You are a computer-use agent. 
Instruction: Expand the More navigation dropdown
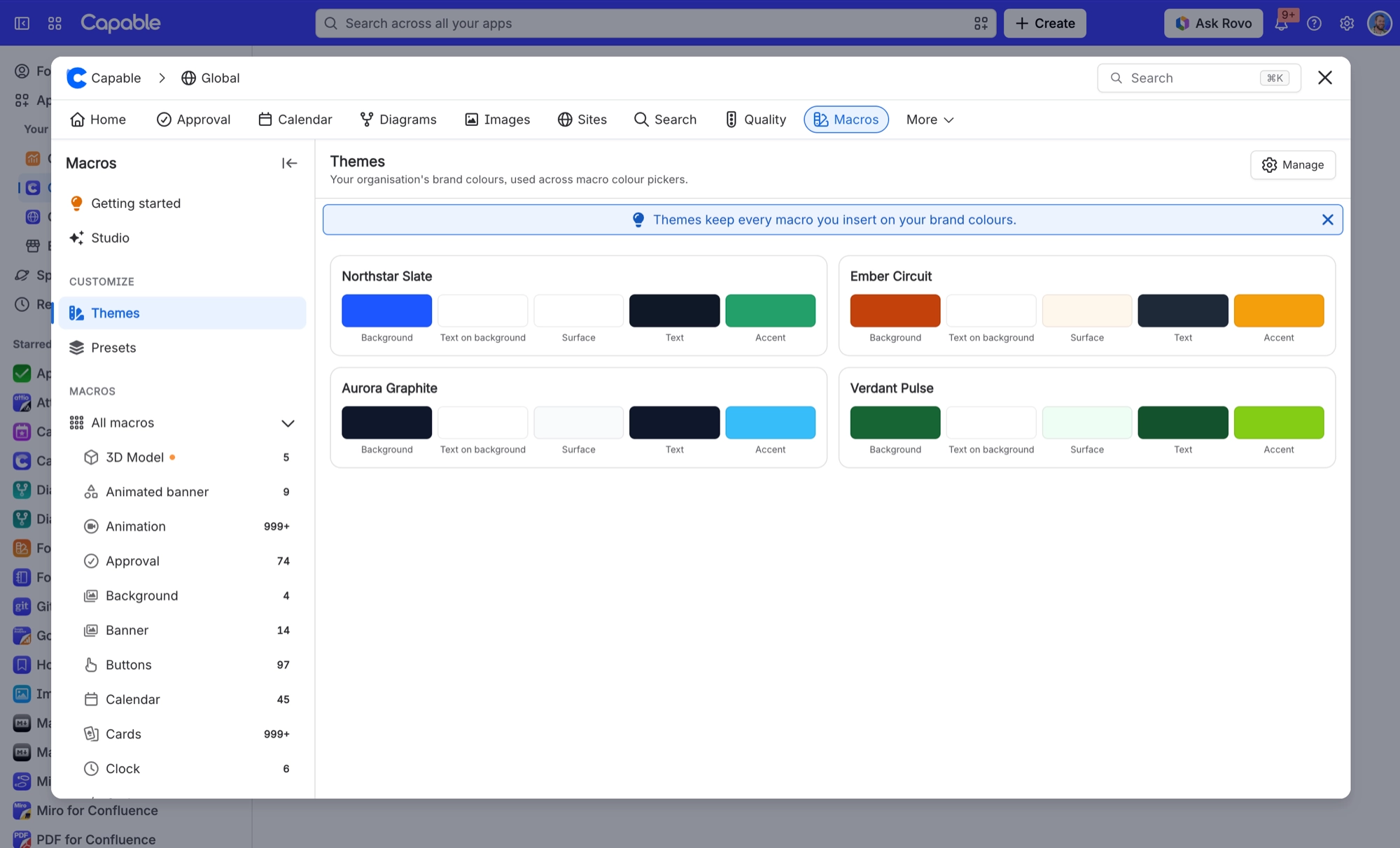coord(930,120)
